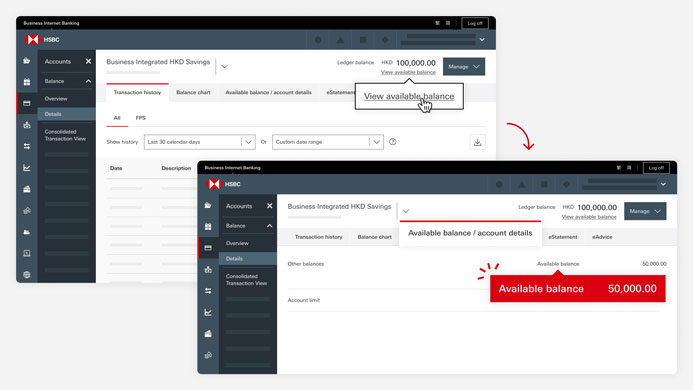The width and height of the screenshot is (693, 390).
Task: Click the transfer arrows icon in back window sidebar
Action: click(27, 146)
